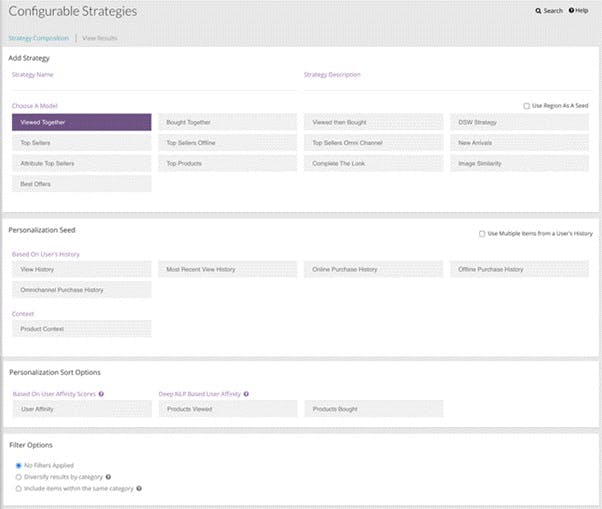Screen dimensions: 602x509
Task: Click the Search magnifier icon
Action: coord(538,11)
